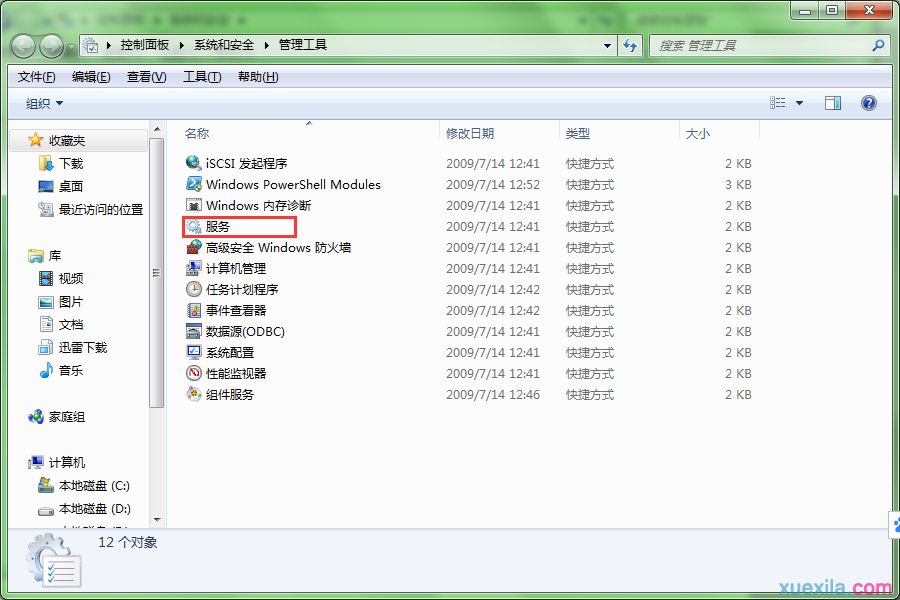
Task: Click the 系统配置 icon
Action: point(193,352)
